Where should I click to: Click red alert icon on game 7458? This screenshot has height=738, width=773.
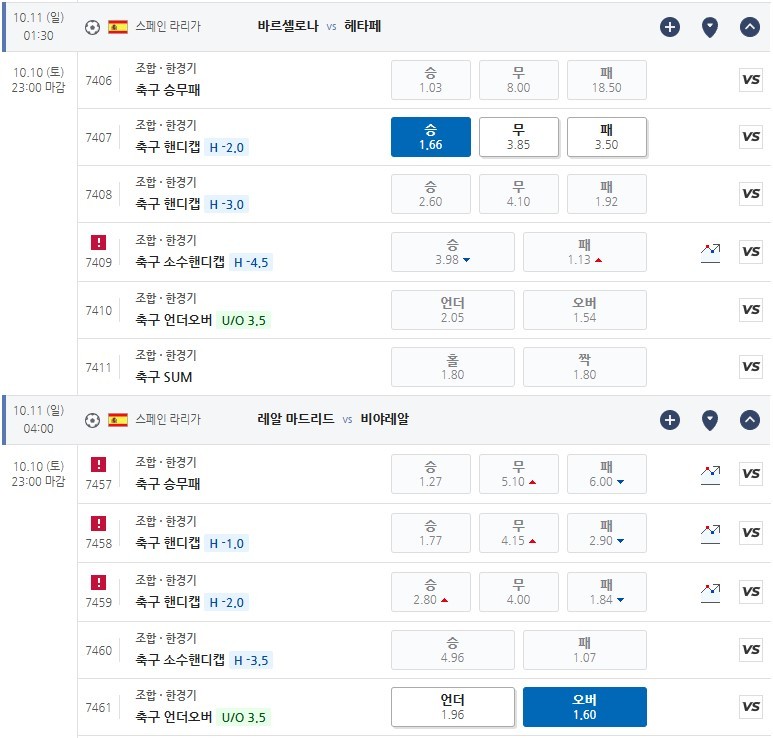(99, 523)
